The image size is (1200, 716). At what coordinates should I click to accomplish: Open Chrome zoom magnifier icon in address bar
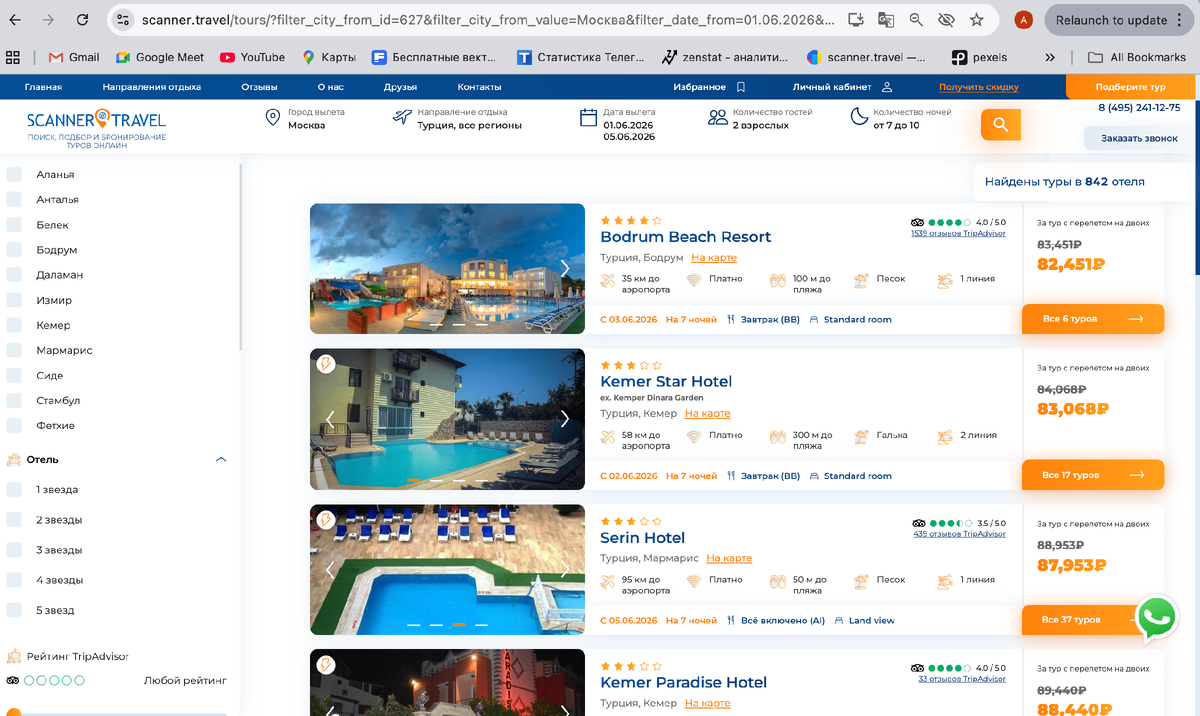coord(916,20)
